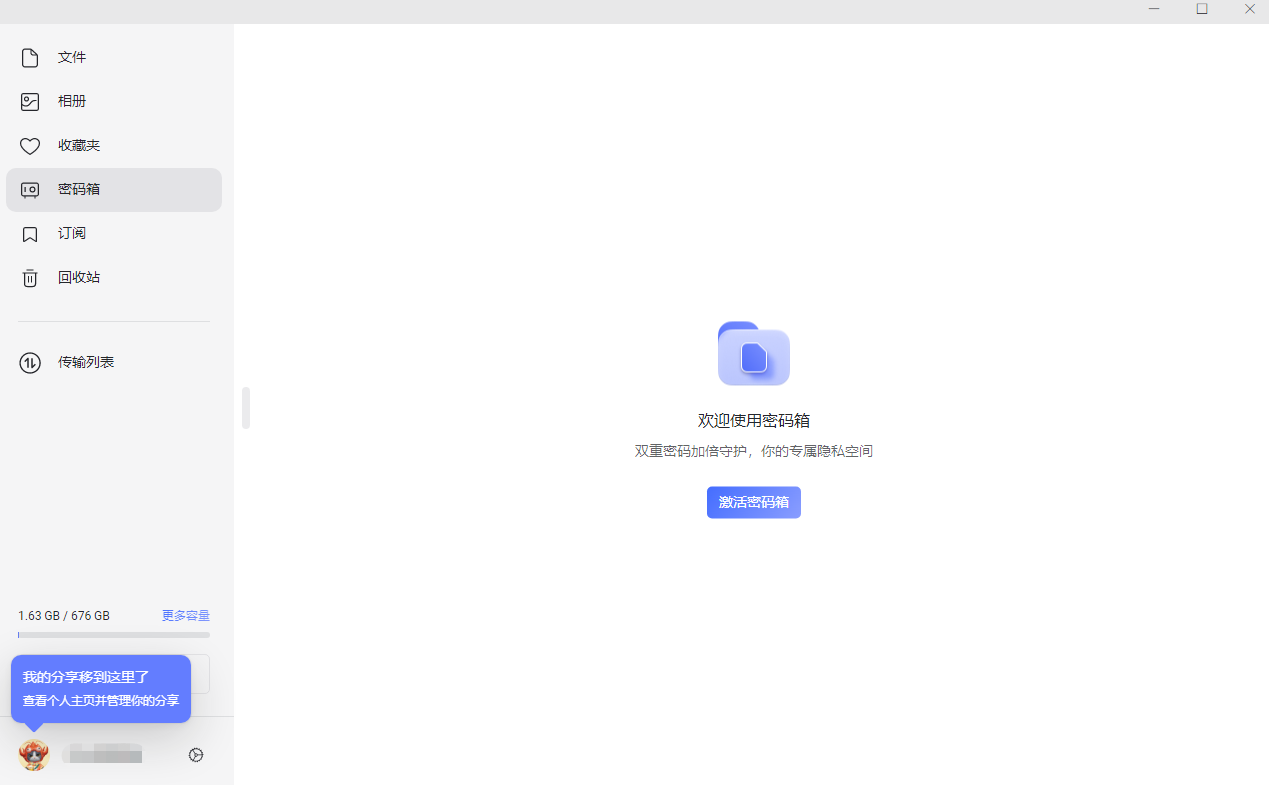Click the sidebar collapse handle
1269x785 pixels.
(246, 408)
